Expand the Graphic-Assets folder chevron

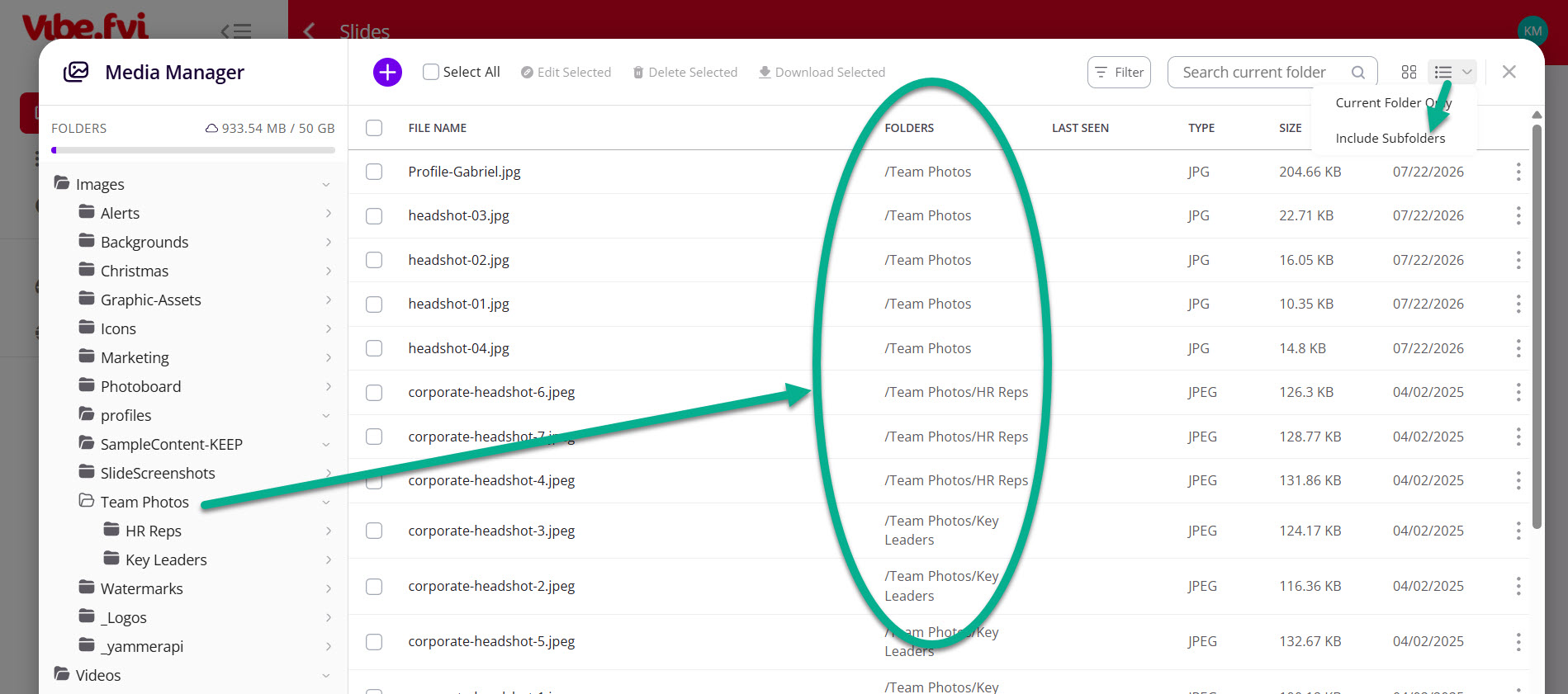click(329, 300)
